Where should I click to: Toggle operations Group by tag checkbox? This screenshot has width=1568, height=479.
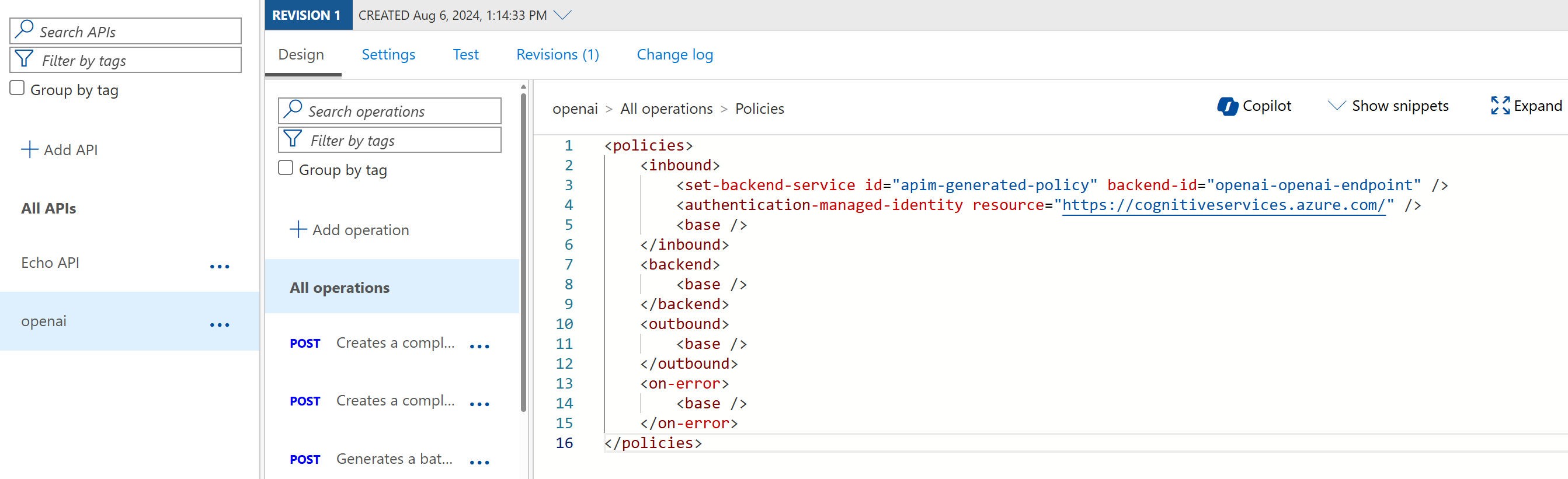click(286, 168)
